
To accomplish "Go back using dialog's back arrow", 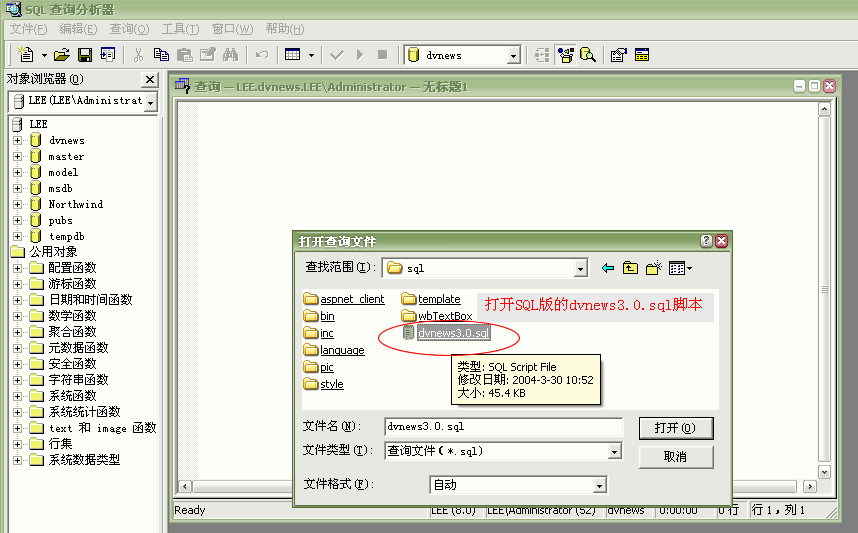I will click(608, 268).
